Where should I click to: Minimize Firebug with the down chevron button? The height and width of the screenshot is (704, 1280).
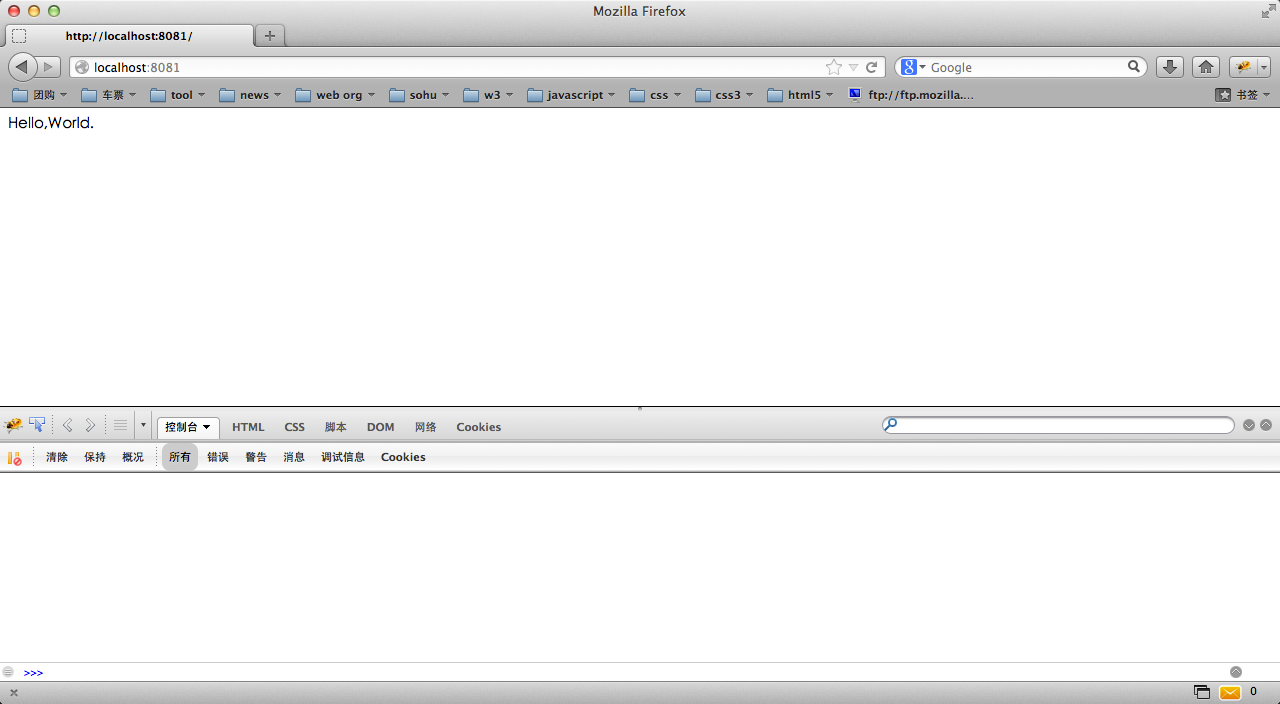pos(1249,425)
